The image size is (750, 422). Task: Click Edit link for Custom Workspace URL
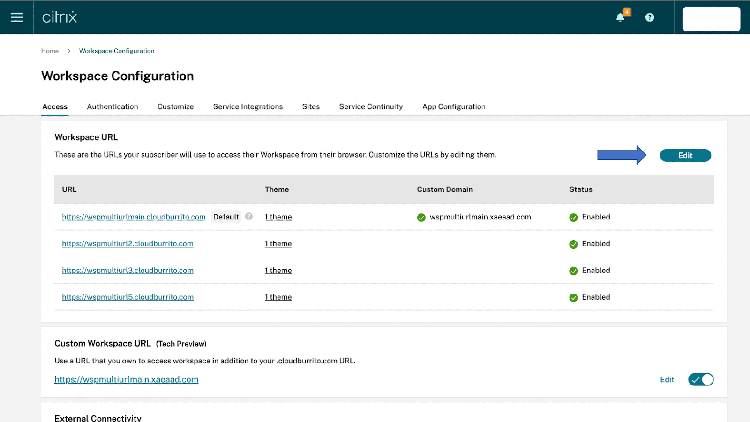tap(667, 379)
